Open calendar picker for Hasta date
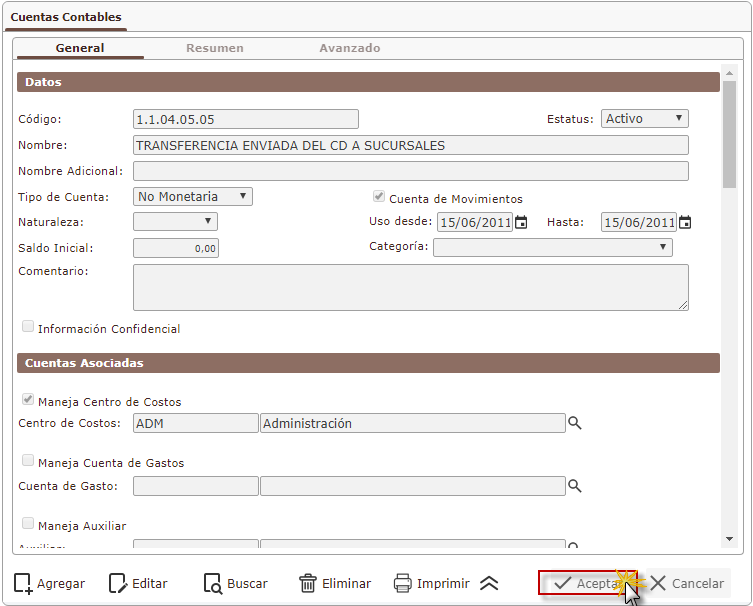The width and height of the screenshot is (753, 606). (685, 222)
